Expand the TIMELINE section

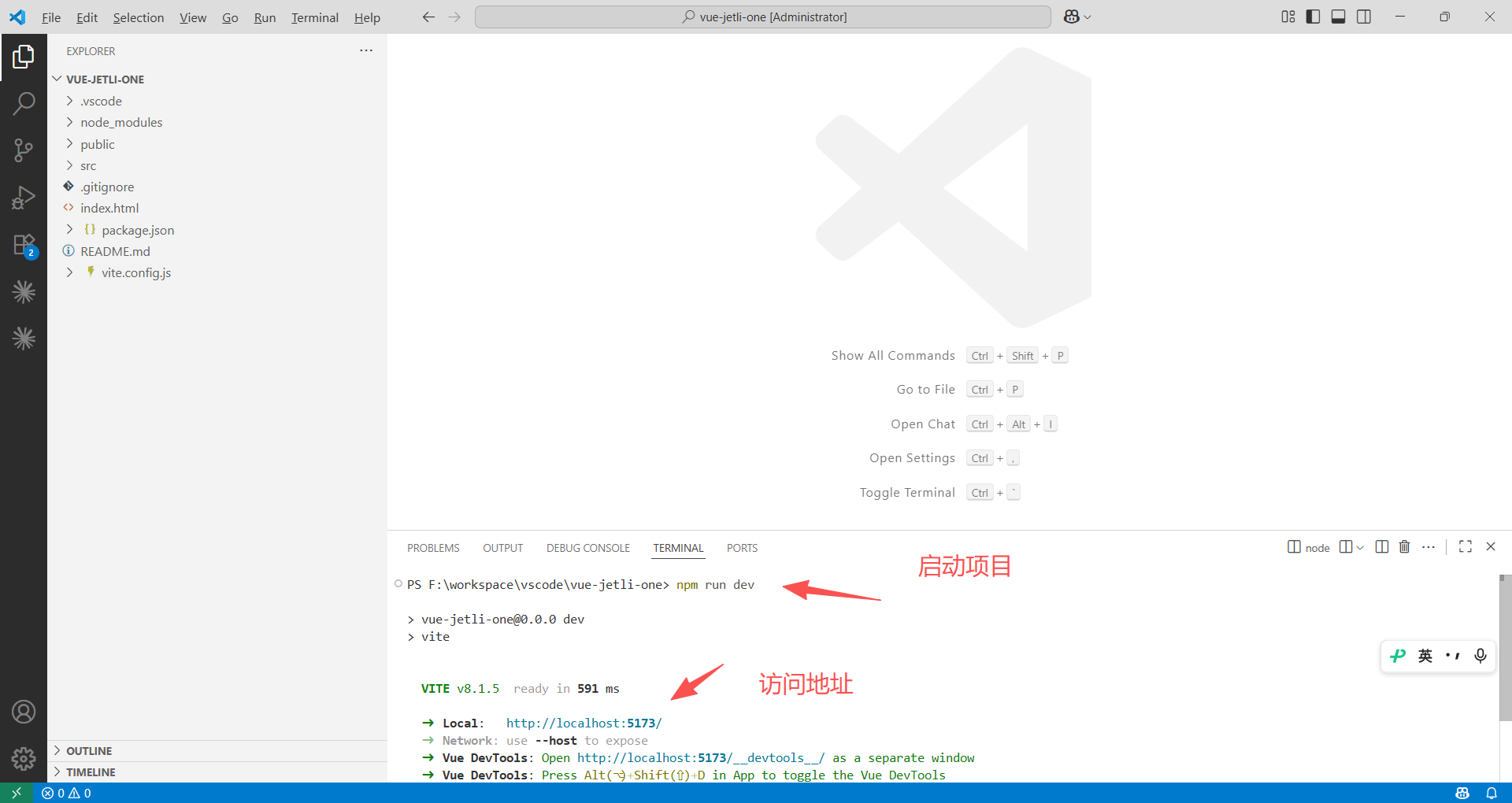[217, 772]
